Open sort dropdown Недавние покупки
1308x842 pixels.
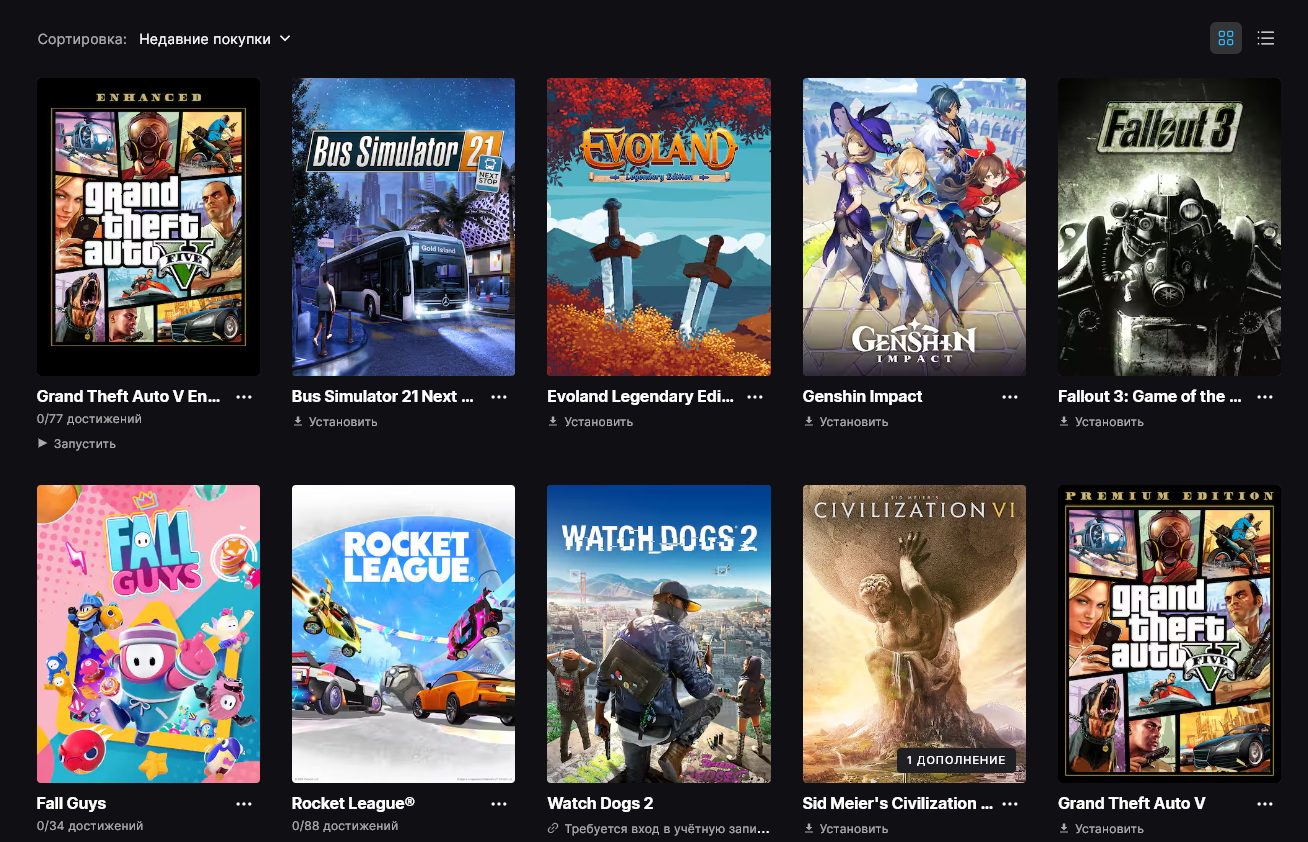tap(215, 39)
